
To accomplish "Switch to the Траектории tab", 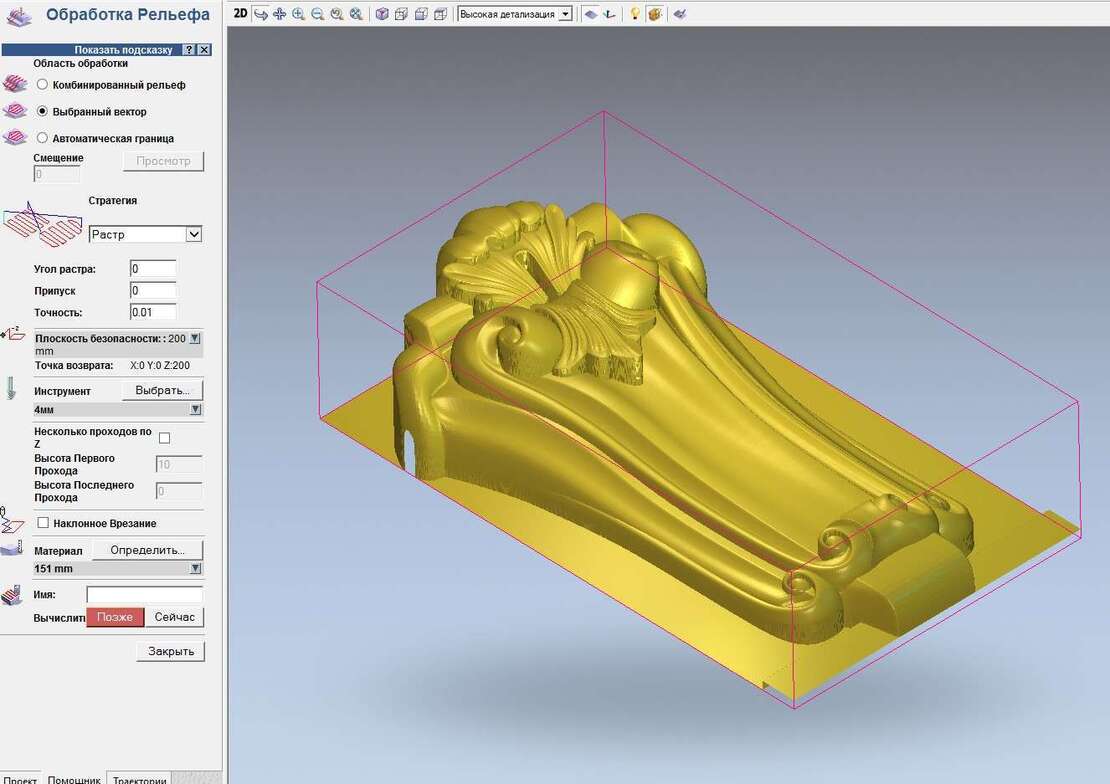I will tap(139, 779).
